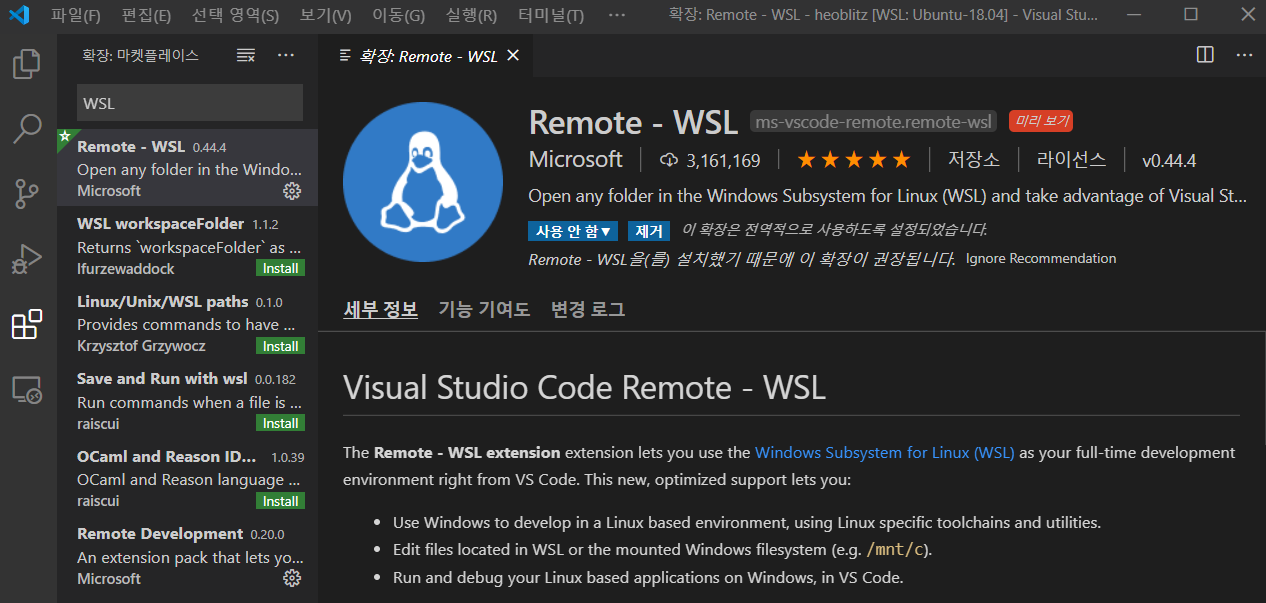Open the 선택 영역(S) menu
The width and height of the screenshot is (1266, 603).
(x=236, y=16)
